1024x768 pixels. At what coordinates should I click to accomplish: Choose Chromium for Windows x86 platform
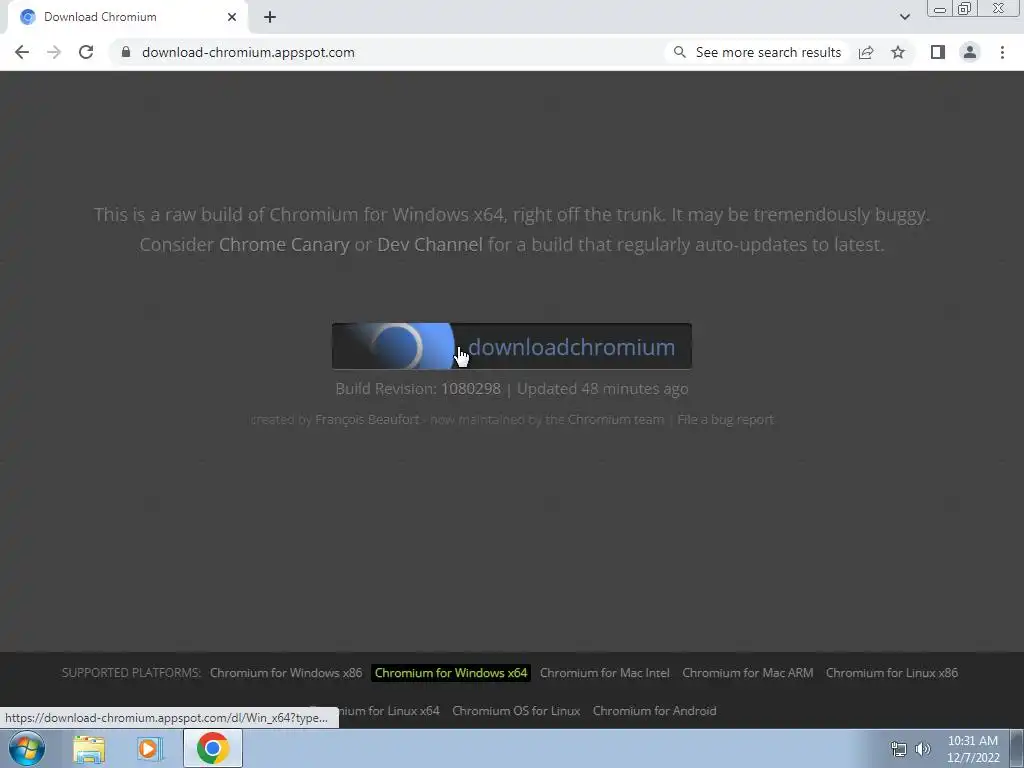coord(286,673)
